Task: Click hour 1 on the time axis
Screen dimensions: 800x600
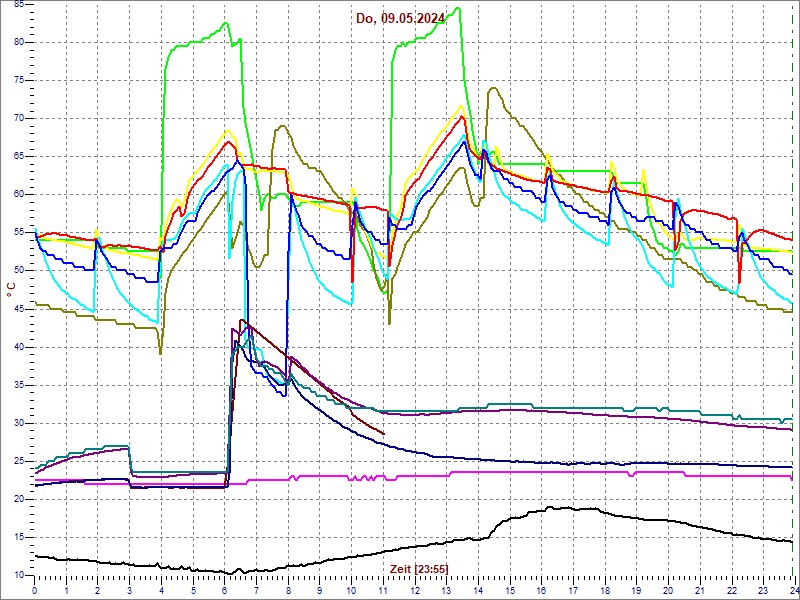Action: 66,590
